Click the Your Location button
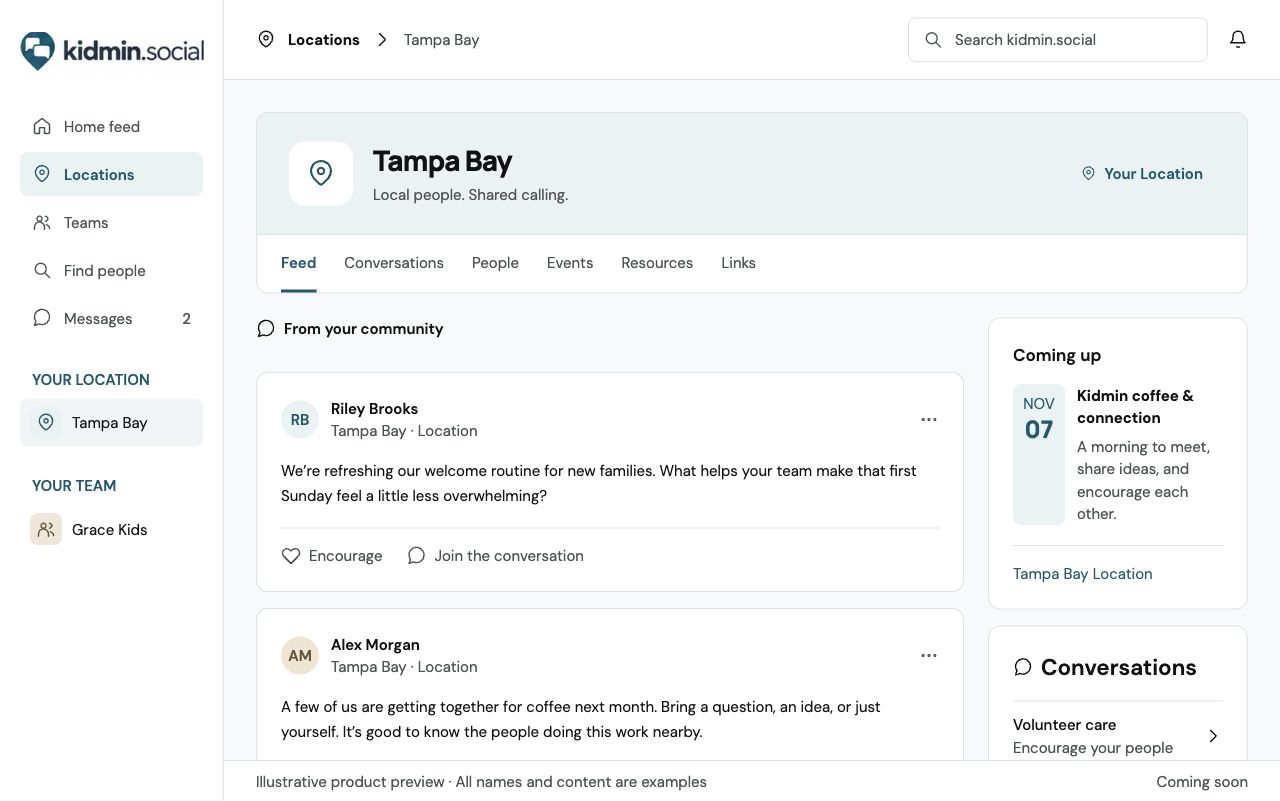1280x801 pixels. 1142,173
